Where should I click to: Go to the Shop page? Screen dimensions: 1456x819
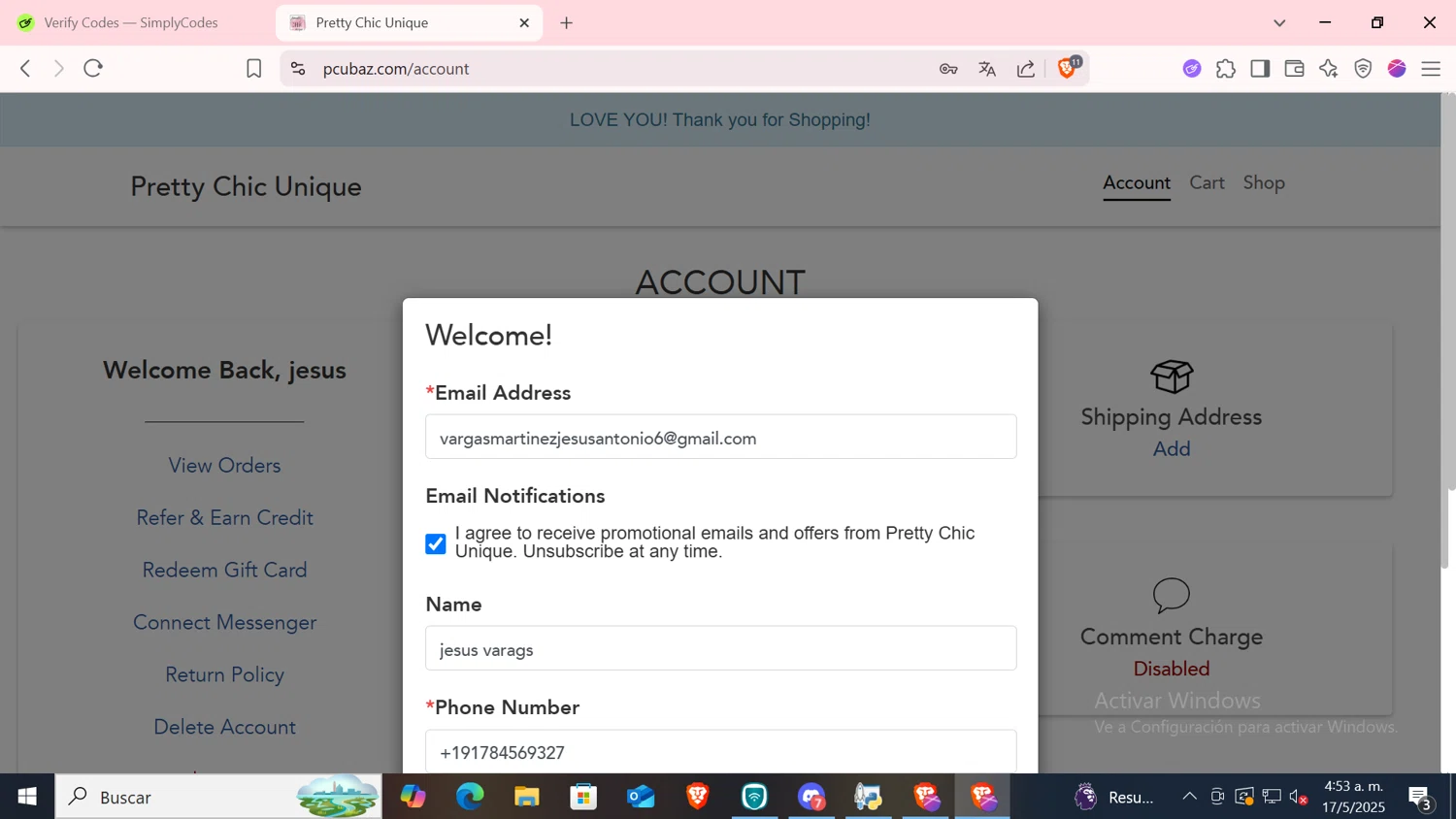[1264, 182]
